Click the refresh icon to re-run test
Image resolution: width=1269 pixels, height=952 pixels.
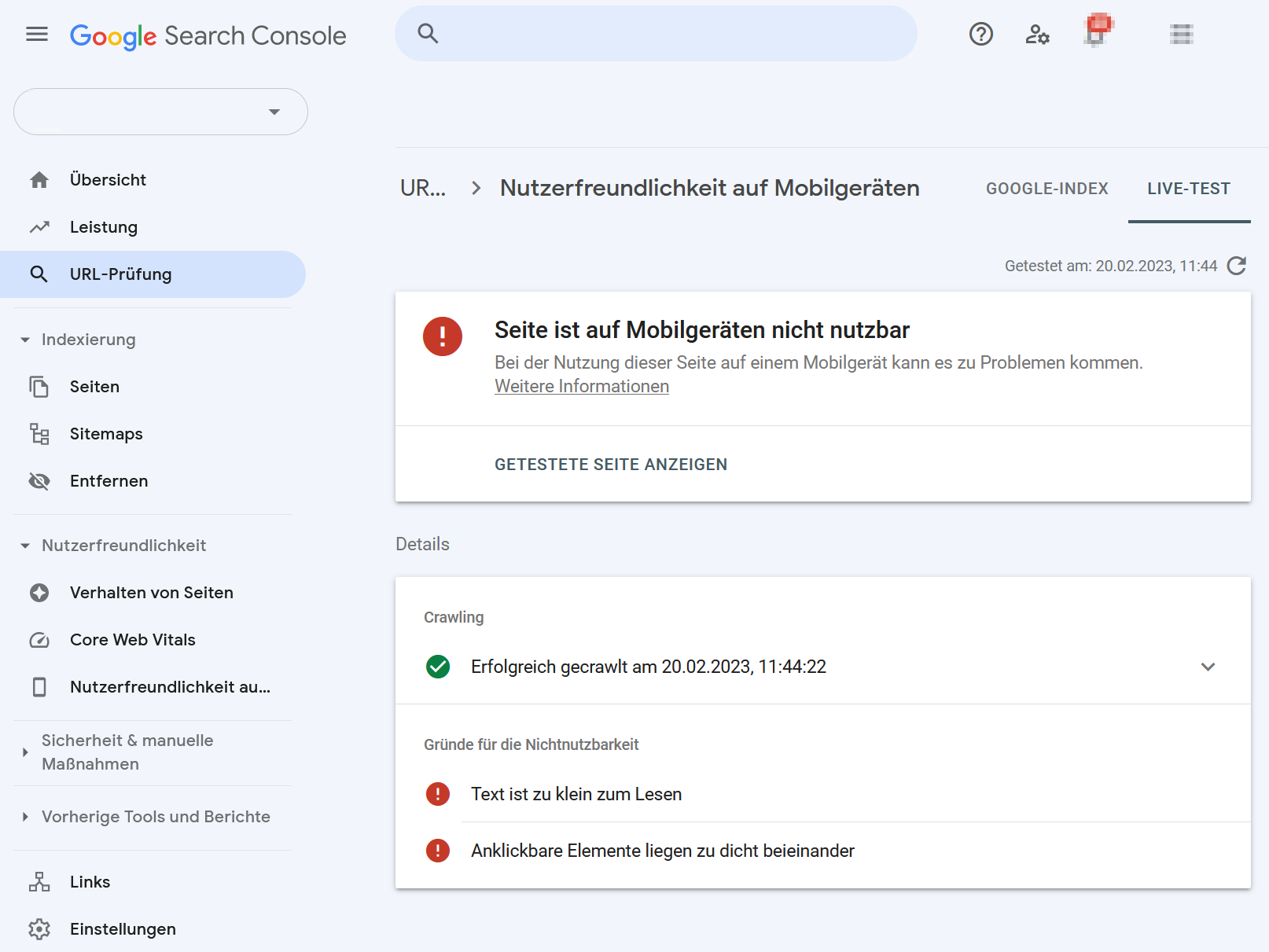click(1237, 266)
